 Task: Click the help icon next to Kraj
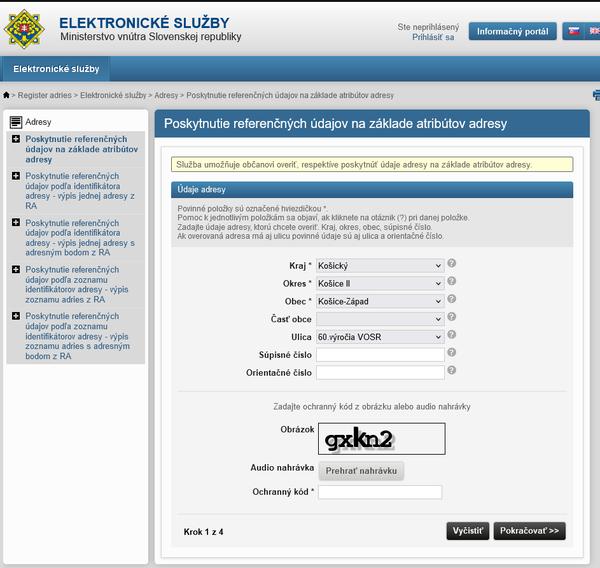point(452,264)
